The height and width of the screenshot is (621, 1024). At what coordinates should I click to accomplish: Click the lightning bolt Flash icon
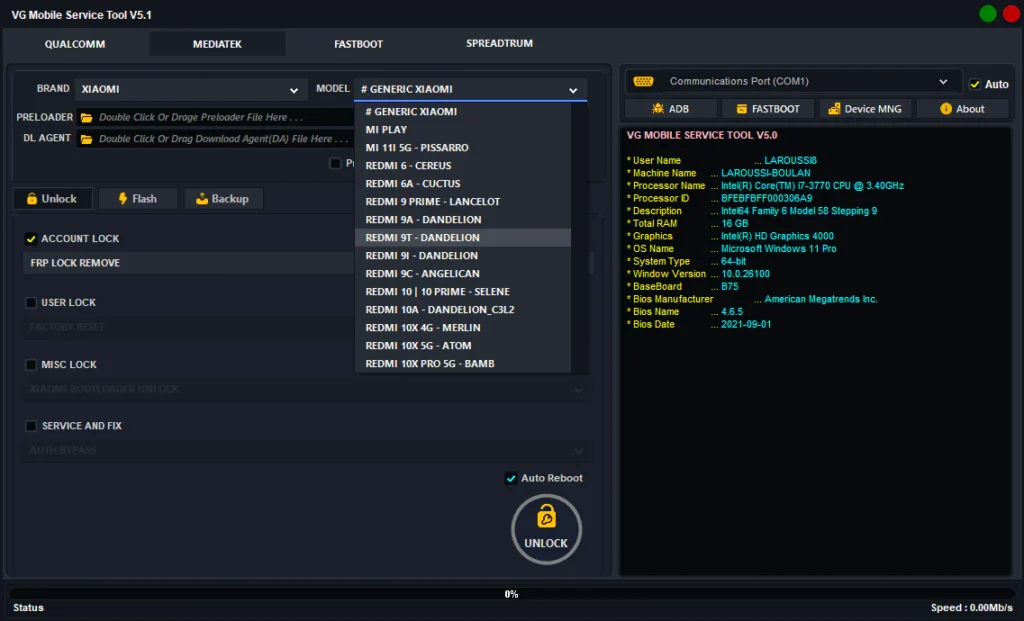[123, 199]
